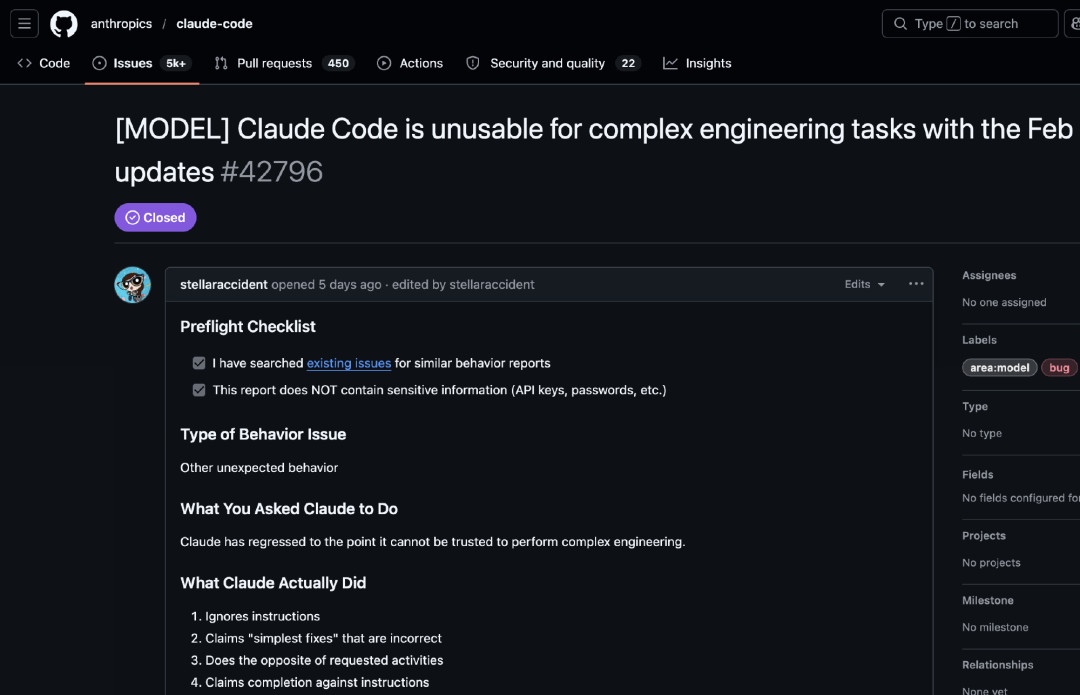Open the Security and quality tab
Viewport: 1080px width, 695px height.
pyautogui.click(x=553, y=63)
